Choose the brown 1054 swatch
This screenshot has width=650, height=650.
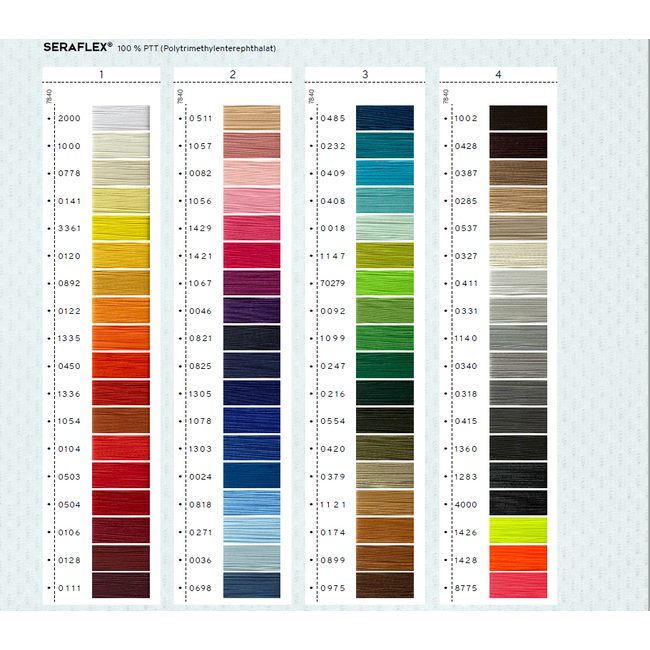coord(120,421)
